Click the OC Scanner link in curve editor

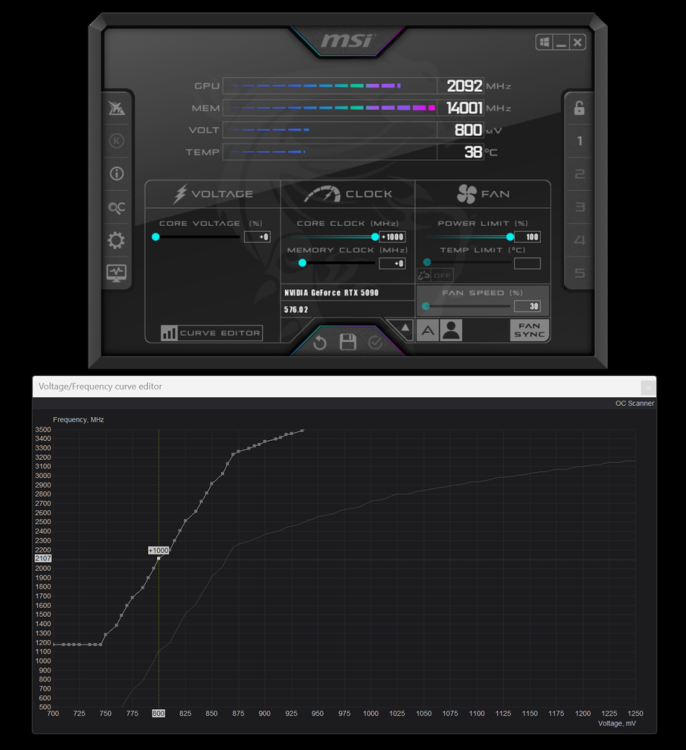634,403
